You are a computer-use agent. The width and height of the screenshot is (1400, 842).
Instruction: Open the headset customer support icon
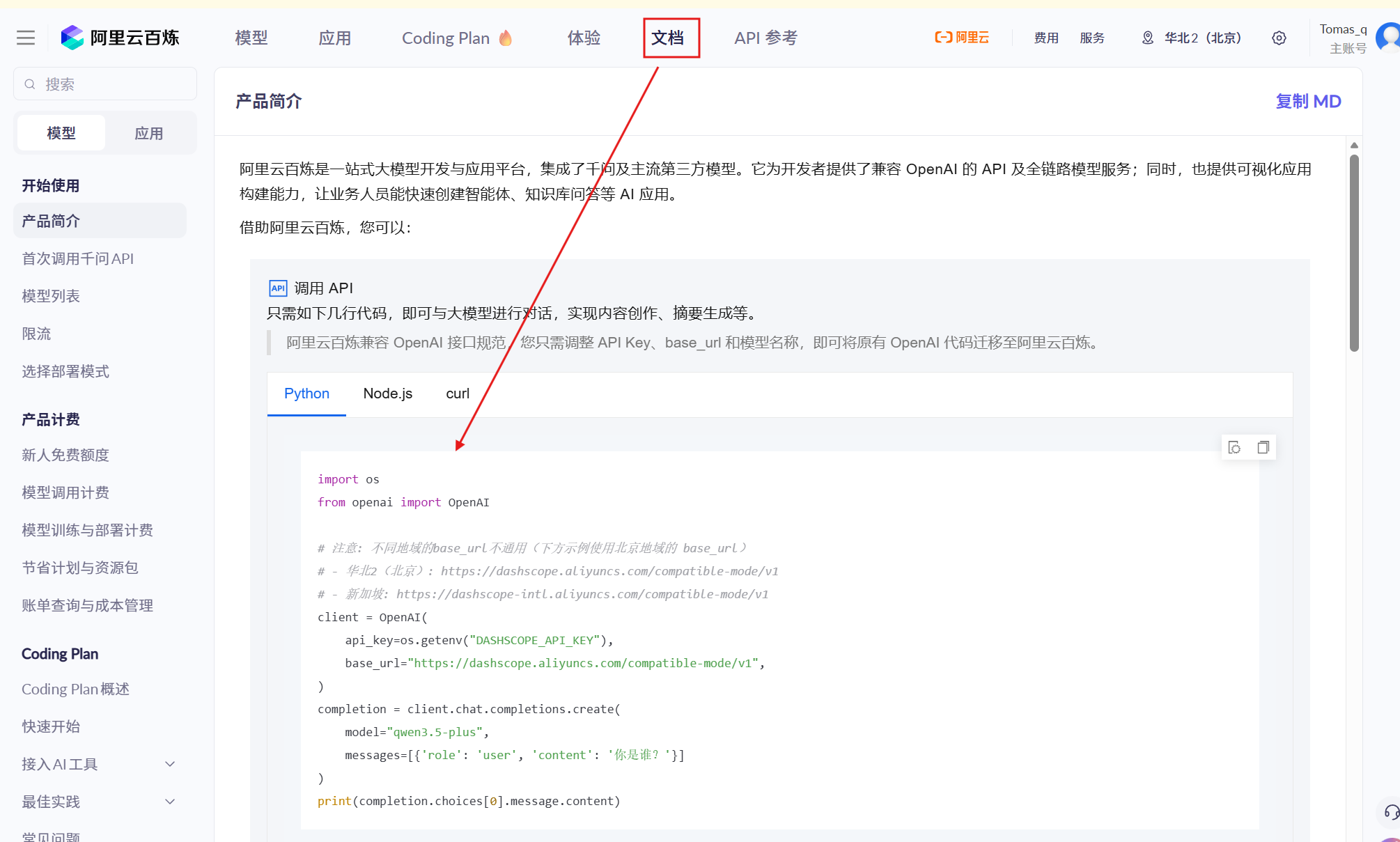coord(1391,812)
